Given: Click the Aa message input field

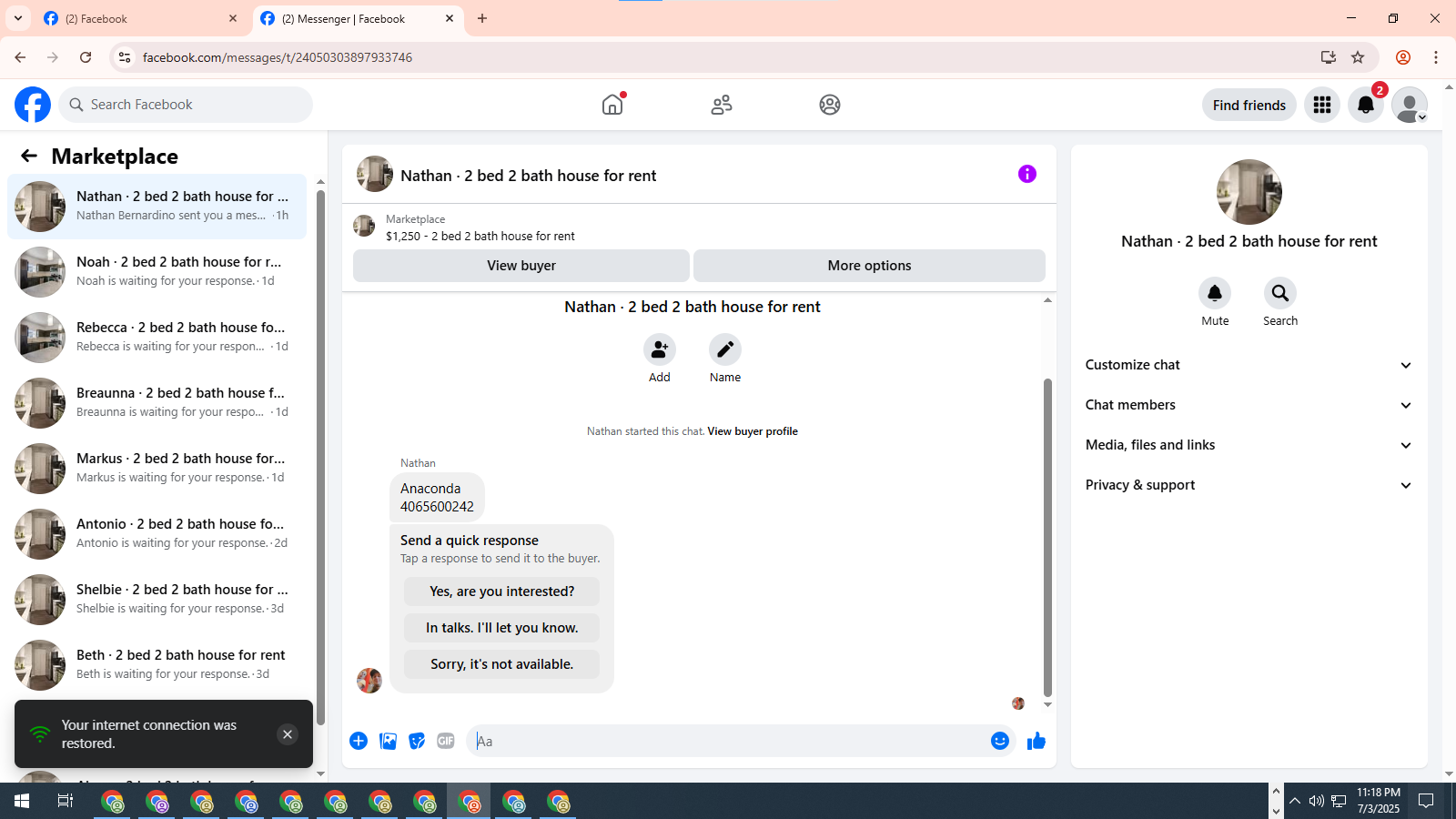Looking at the screenshot, I should click(728, 741).
